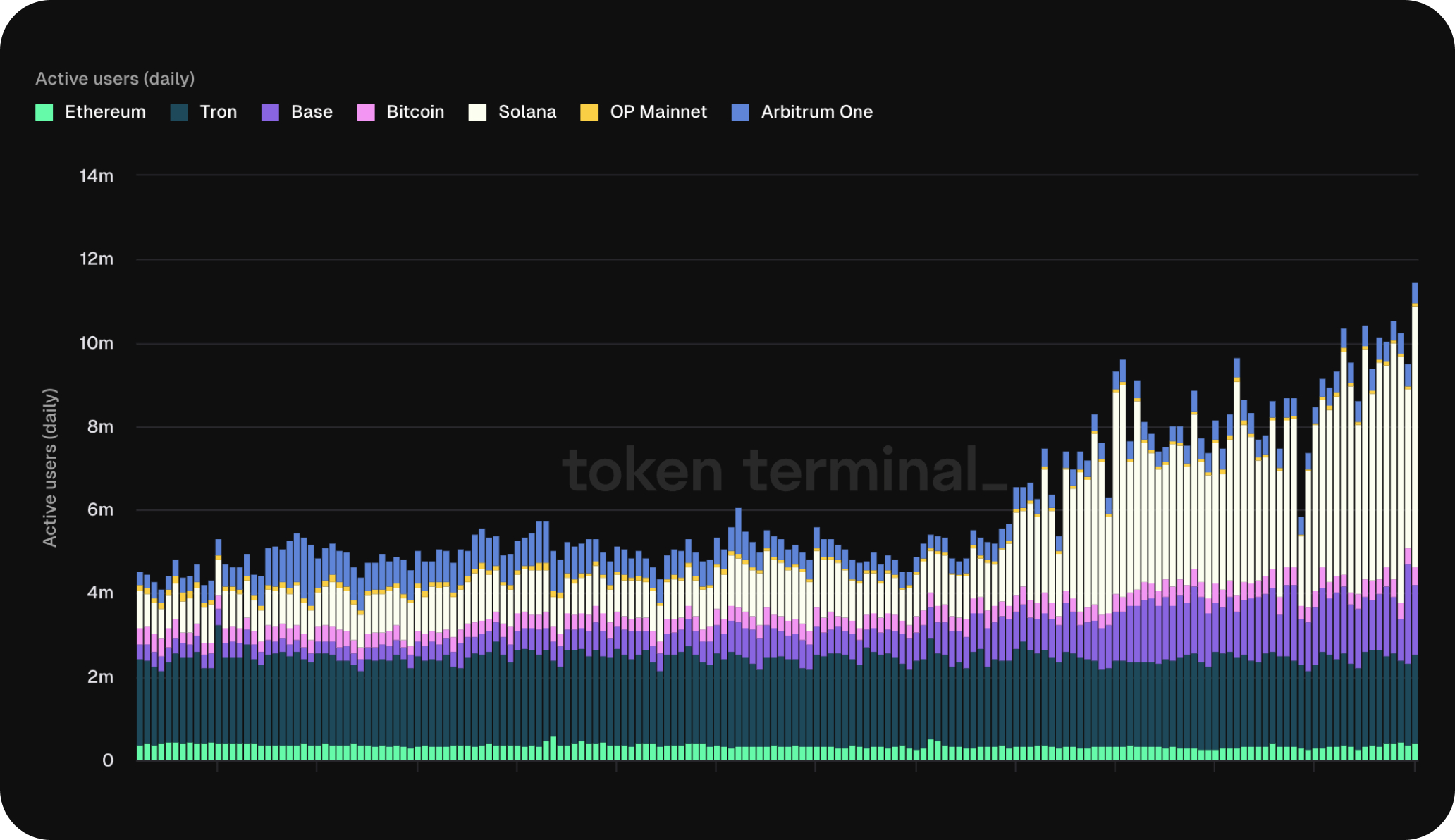The height and width of the screenshot is (840, 1455).
Task: Click the Ethereum legend color swatch
Action: click(43, 111)
